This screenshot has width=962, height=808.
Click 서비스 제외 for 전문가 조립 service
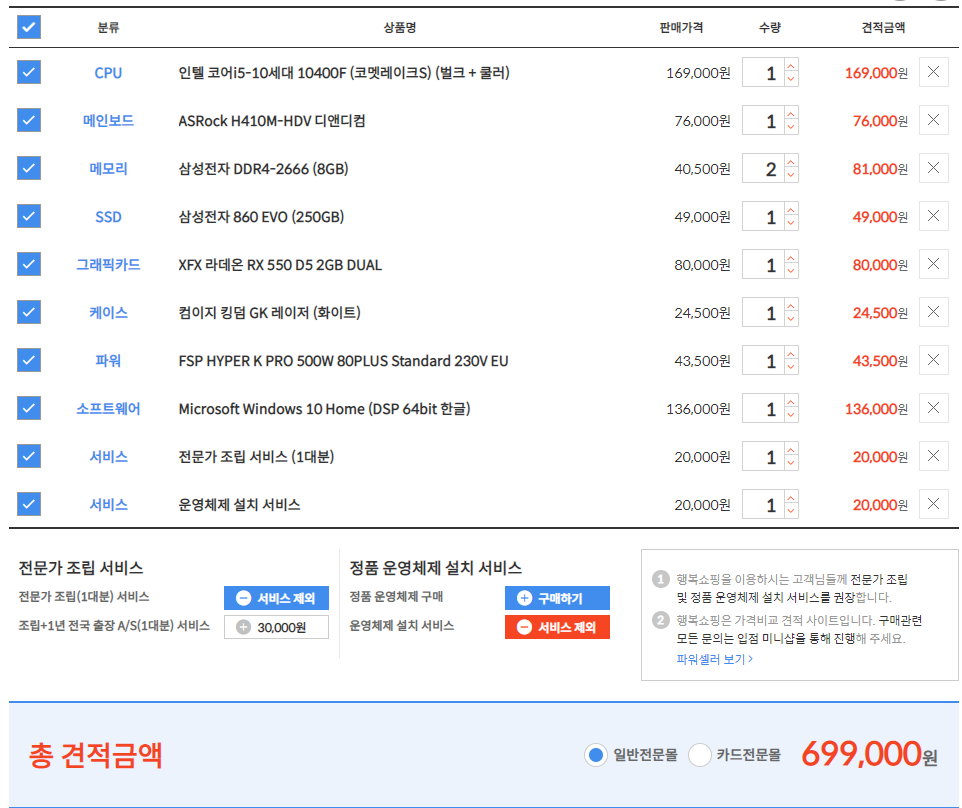pos(275,598)
